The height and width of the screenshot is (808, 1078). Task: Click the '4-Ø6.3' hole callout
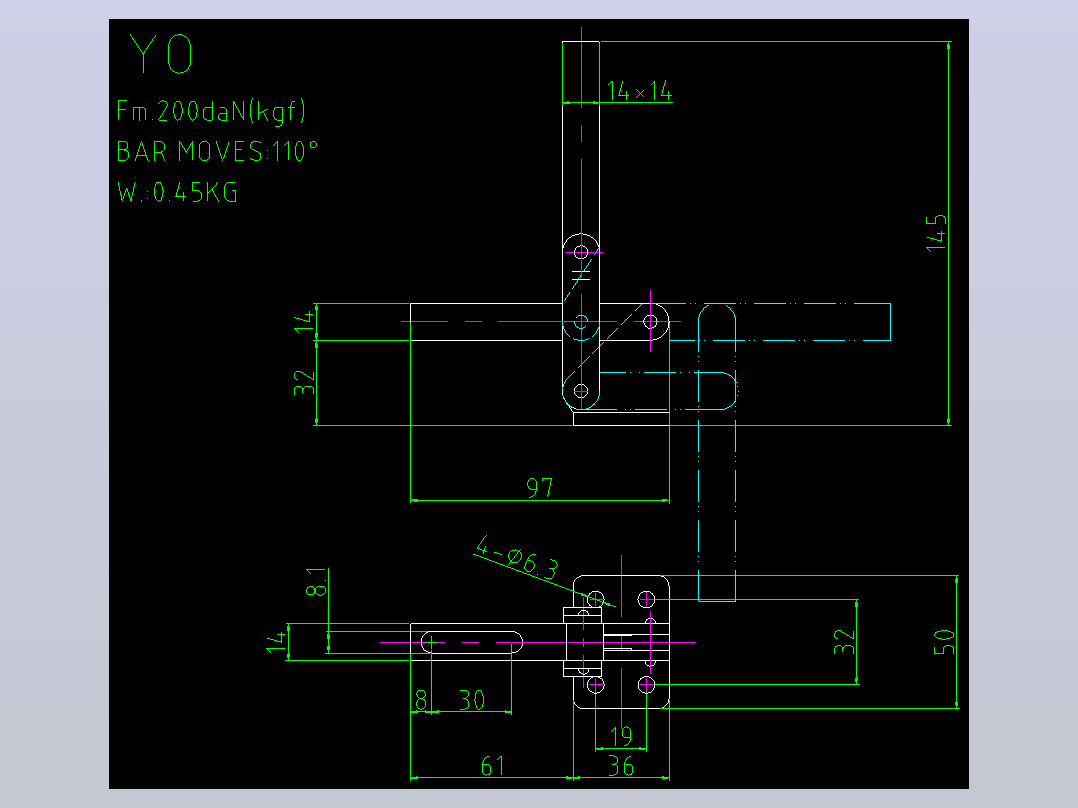(517, 557)
